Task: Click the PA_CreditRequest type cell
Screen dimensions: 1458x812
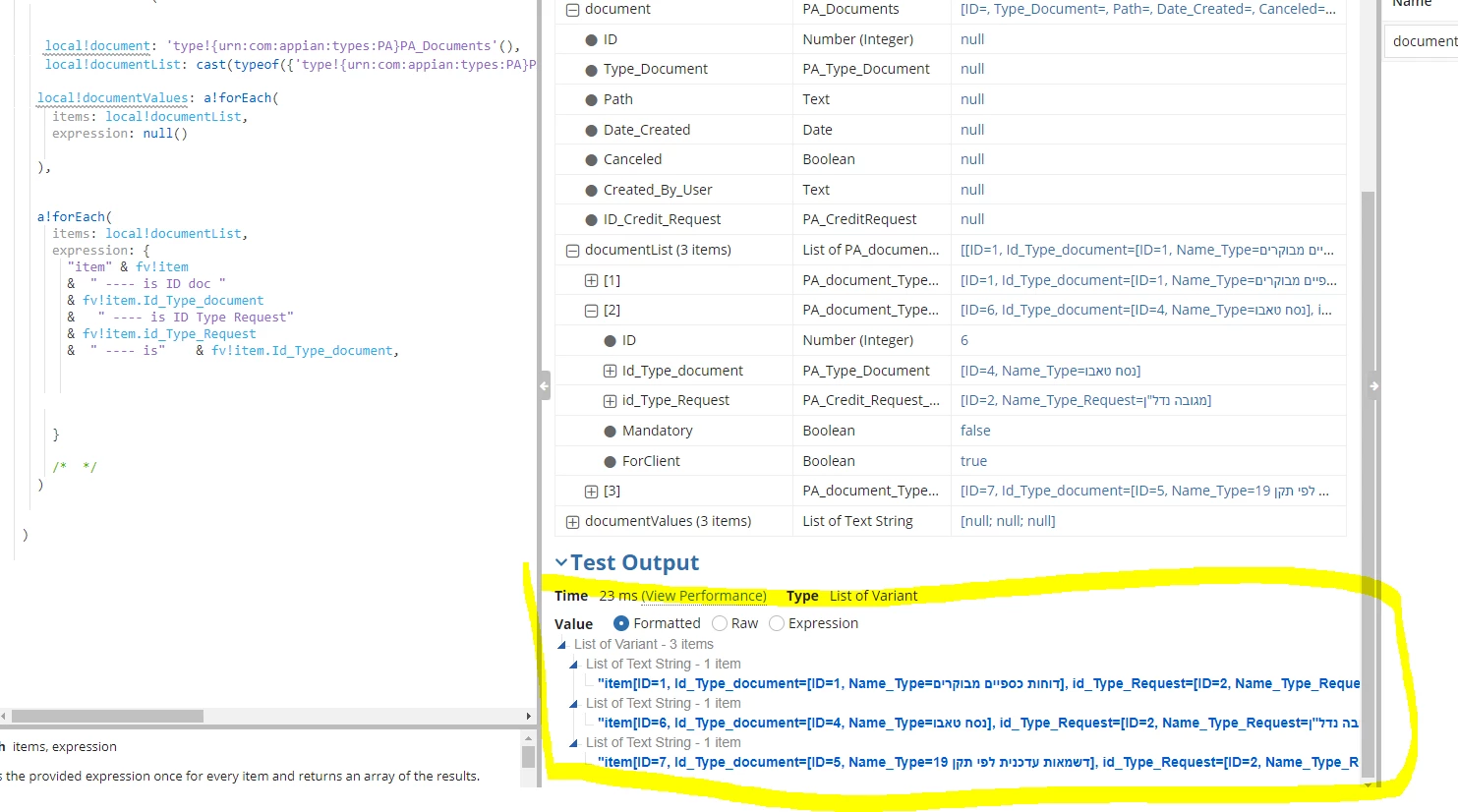Action: coord(871,219)
